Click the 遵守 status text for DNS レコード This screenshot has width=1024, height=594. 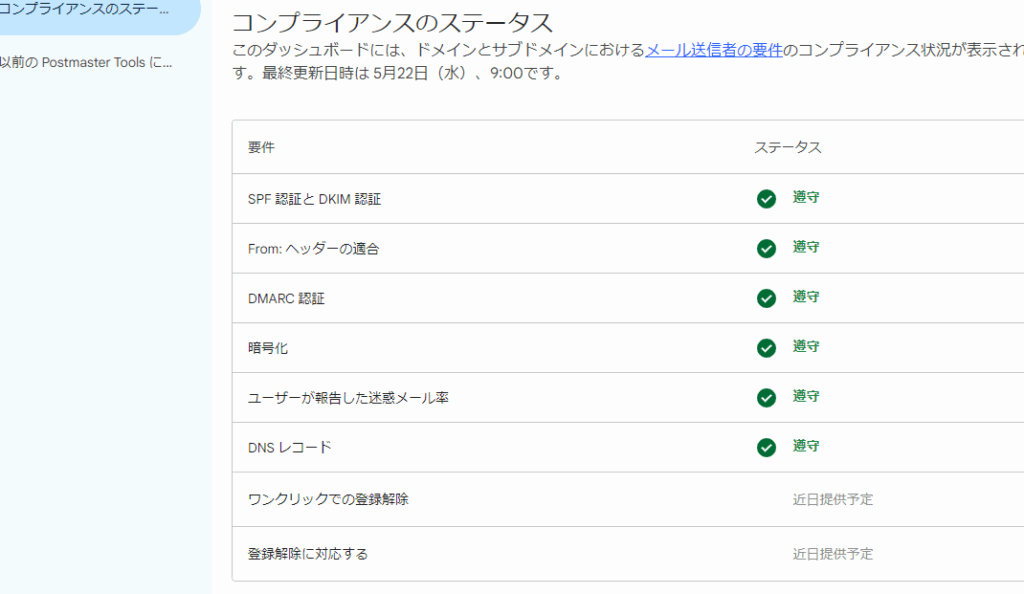(x=806, y=446)
